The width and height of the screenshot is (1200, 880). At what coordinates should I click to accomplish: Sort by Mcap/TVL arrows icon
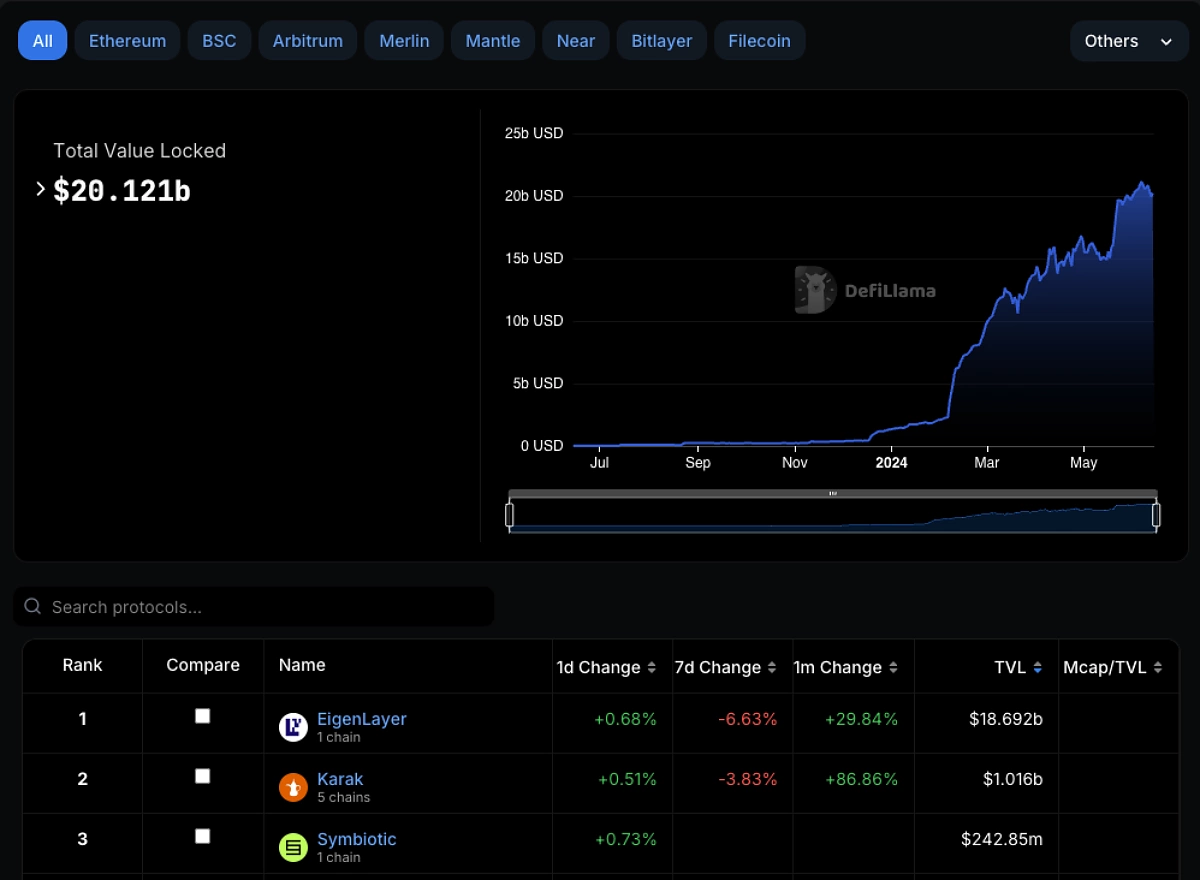point(1158,668)
